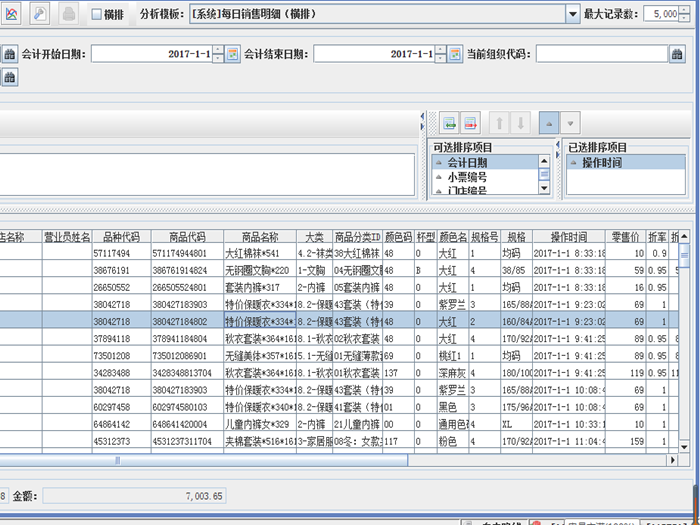This screenshot has height=525, width=700.
Task: Click the red-arrow add sort item icon
Action: coord(469,122)
